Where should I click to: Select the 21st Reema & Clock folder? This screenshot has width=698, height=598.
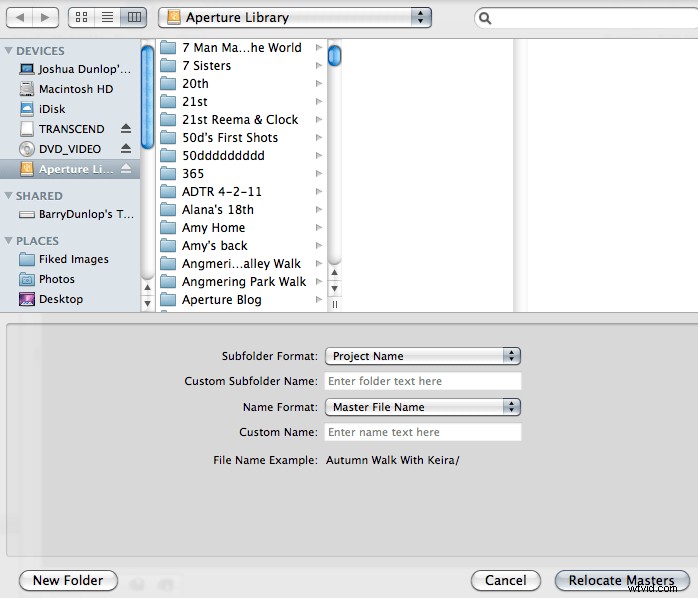pos(241,120)
